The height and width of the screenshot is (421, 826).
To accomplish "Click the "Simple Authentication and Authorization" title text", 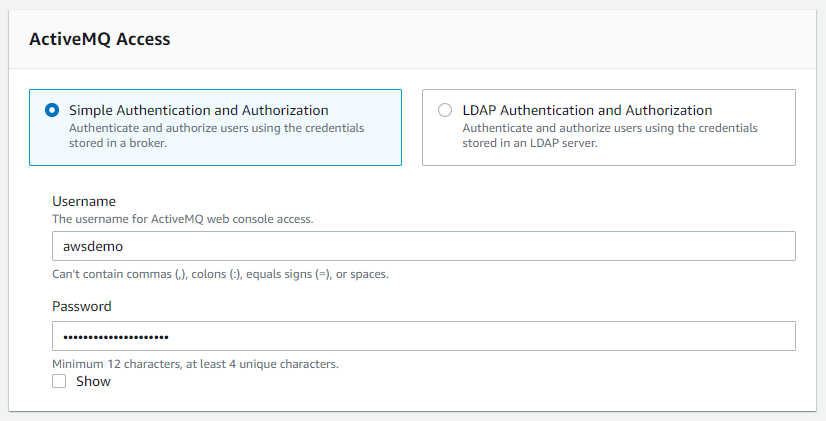I will (198, 110).
